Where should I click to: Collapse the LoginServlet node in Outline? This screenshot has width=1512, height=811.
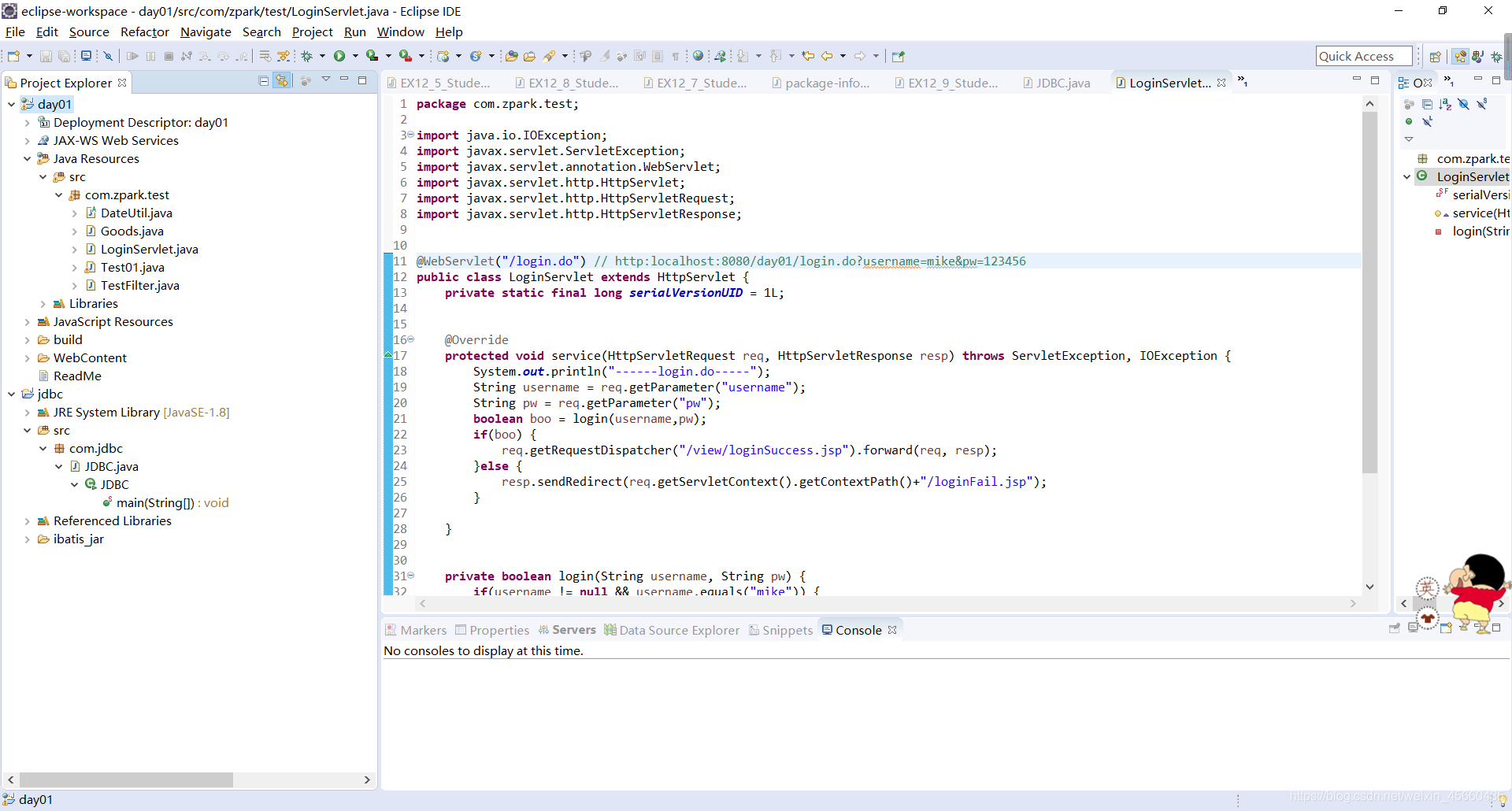pyautogui.click(x=1406, y=176)
